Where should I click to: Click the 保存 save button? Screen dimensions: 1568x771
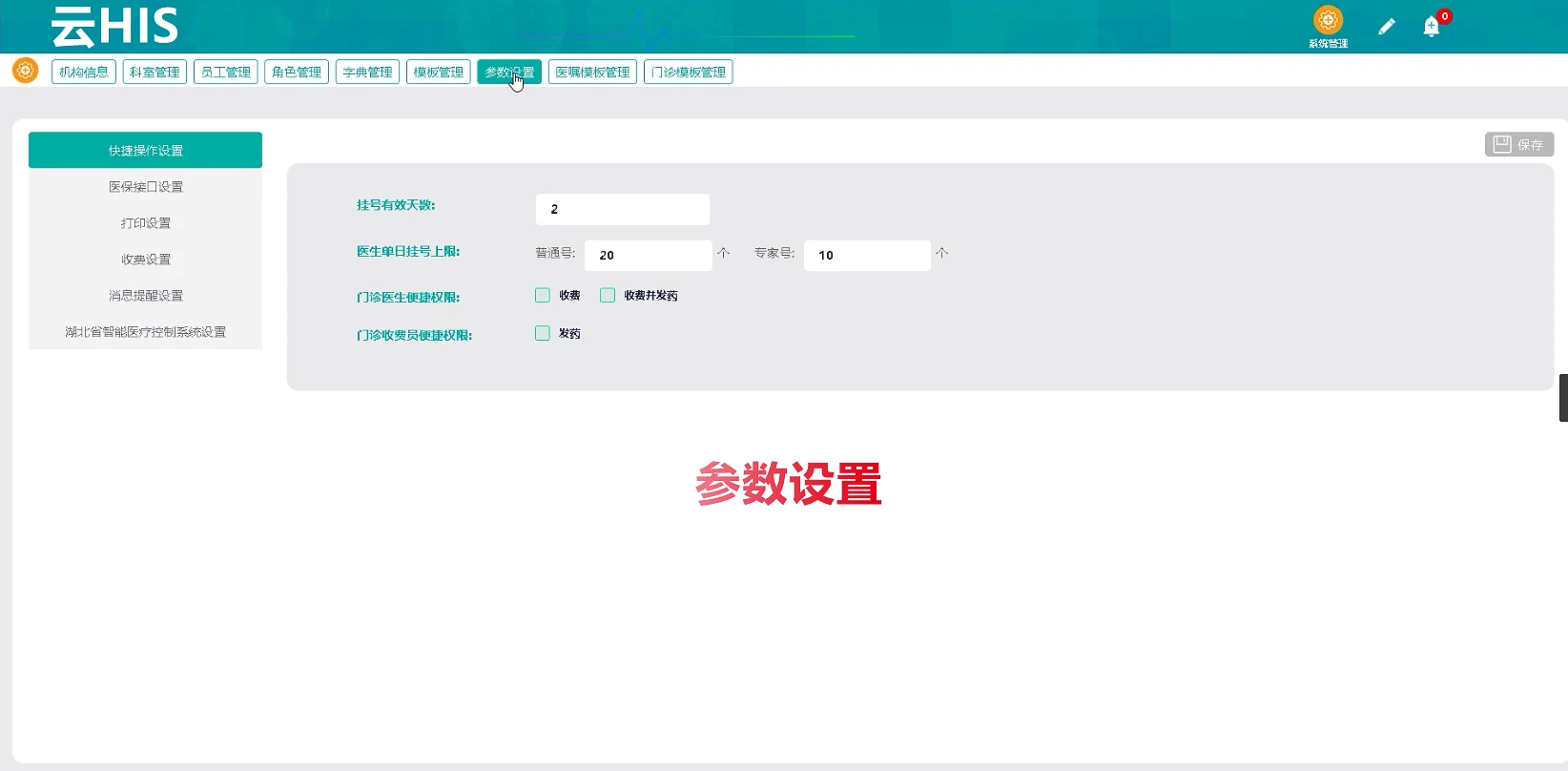[x=1519, y=144]
